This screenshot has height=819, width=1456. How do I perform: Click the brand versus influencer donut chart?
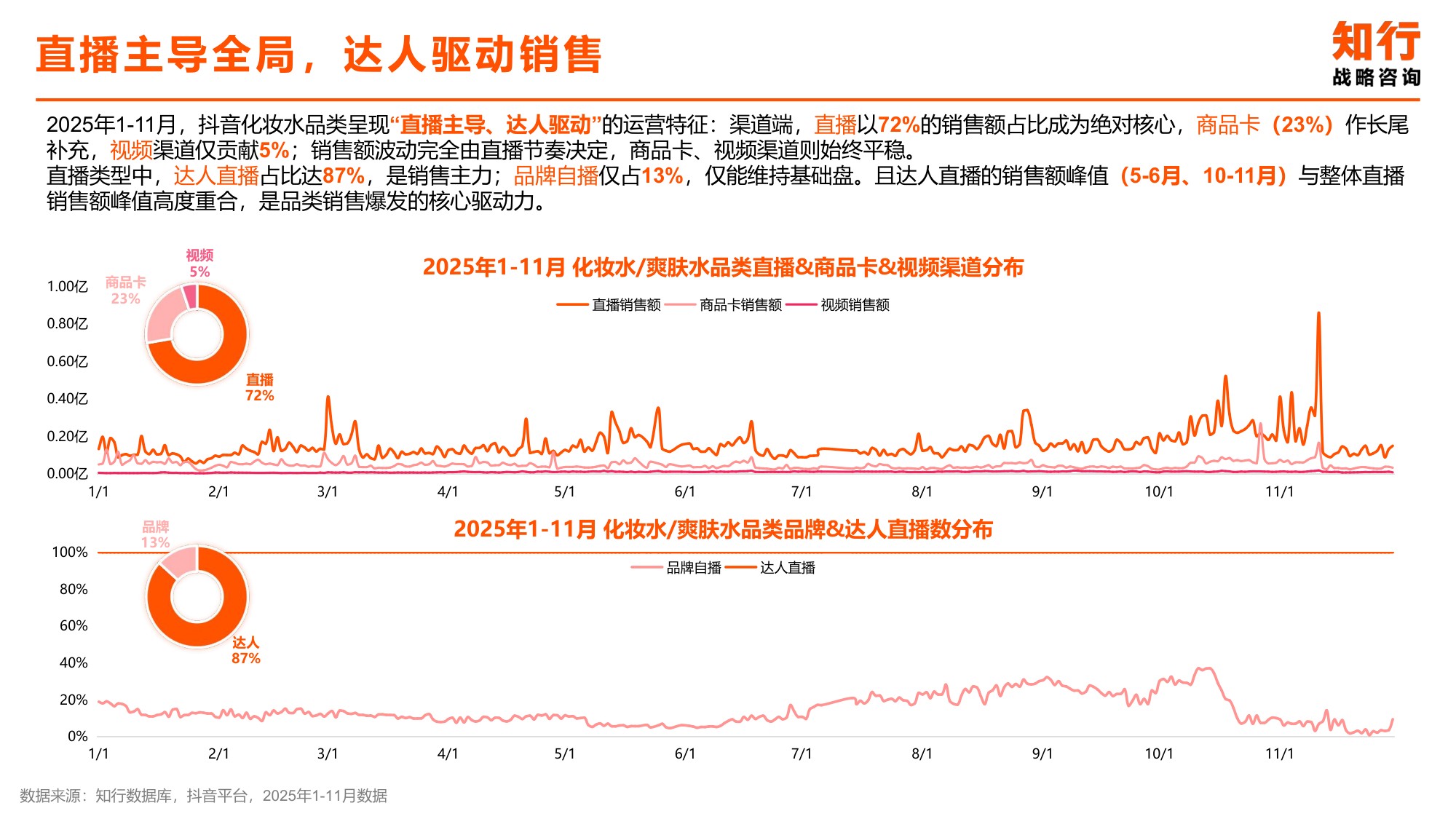197,597
